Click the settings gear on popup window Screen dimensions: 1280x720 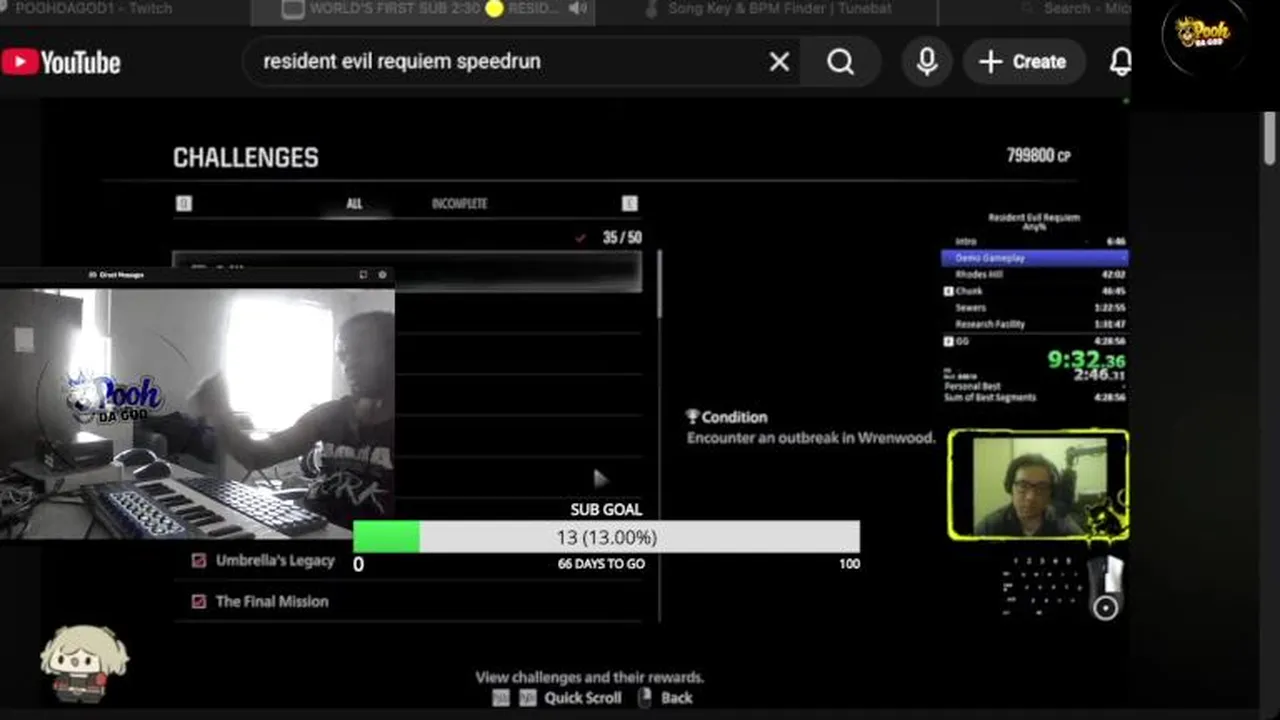click(382, 274)
